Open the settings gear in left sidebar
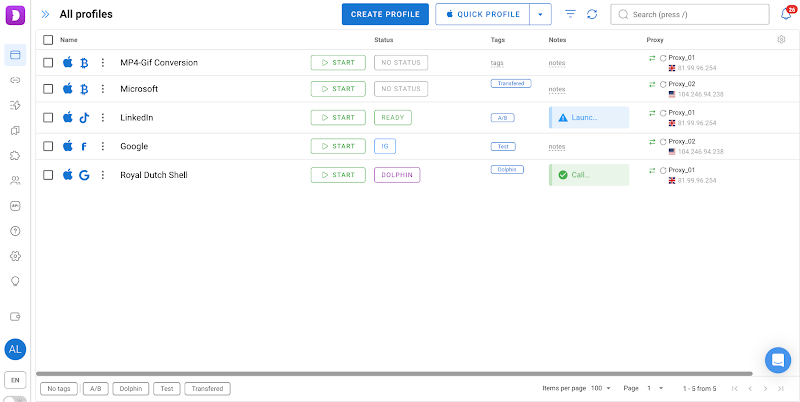Screen dimensions: 800x402 tap(15, 256)
